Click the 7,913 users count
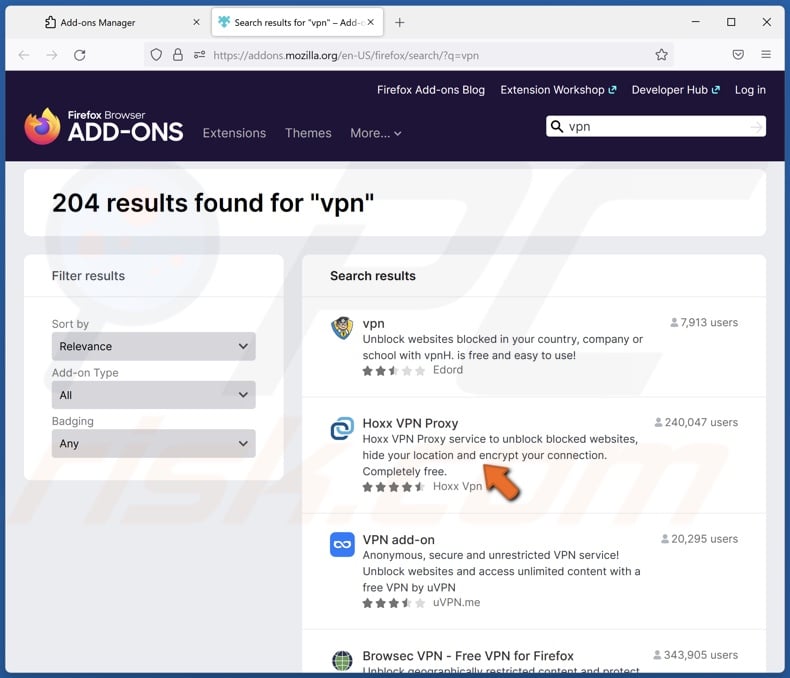790x678 pixels. (704, 322)
